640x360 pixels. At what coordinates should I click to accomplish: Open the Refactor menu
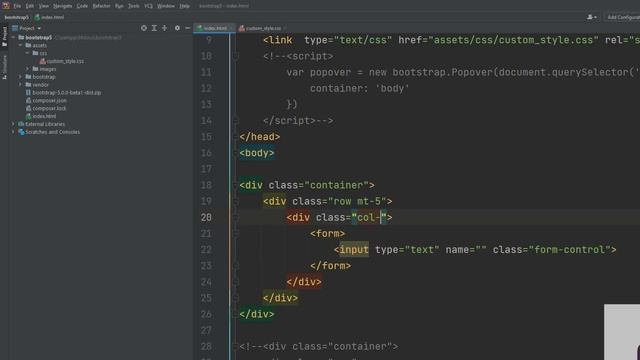(x=101, y=6)
